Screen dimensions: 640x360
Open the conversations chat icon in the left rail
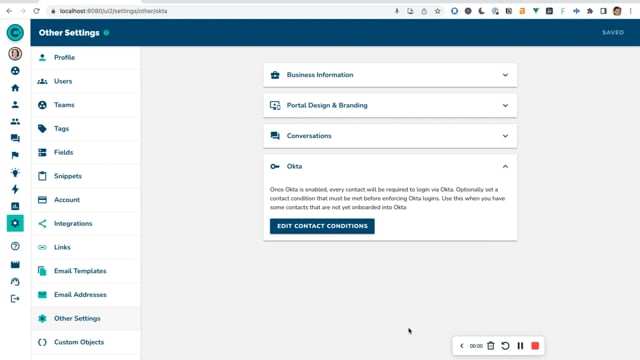click(x=15, y=138)
